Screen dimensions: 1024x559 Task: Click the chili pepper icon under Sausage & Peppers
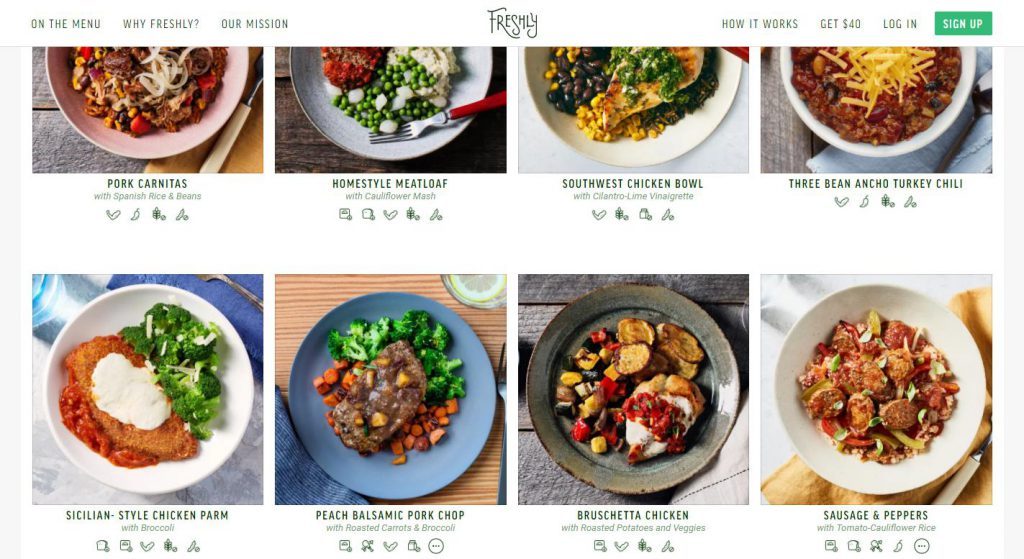(x=899, y=546)
